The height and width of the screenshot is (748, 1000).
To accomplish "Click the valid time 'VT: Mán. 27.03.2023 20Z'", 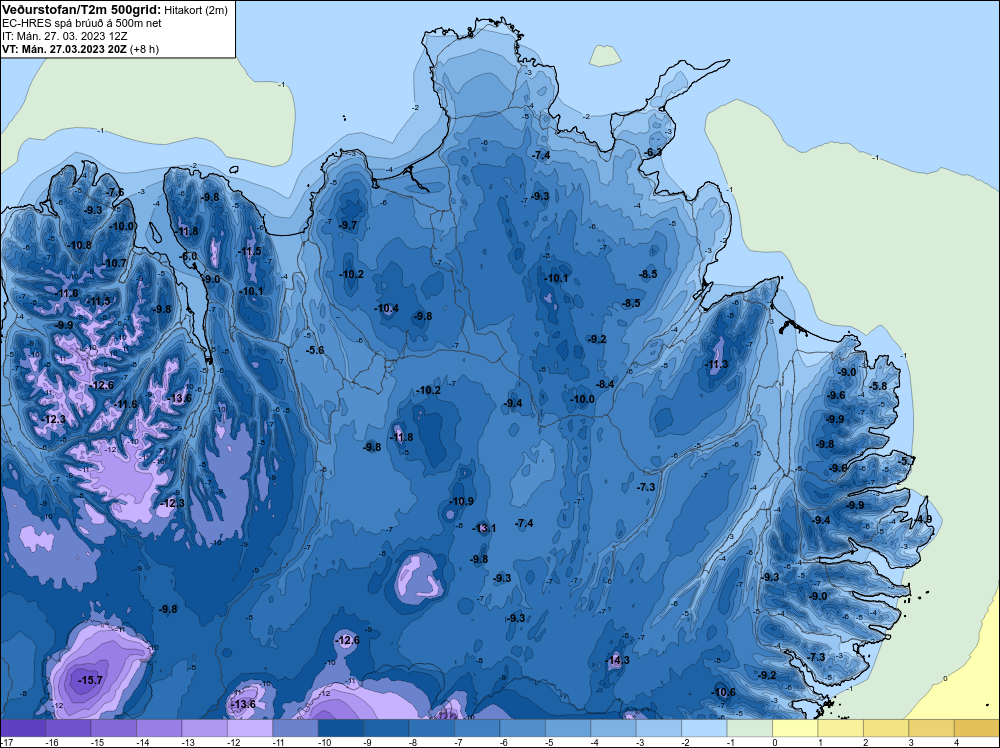I will click(x=64, y=49).
